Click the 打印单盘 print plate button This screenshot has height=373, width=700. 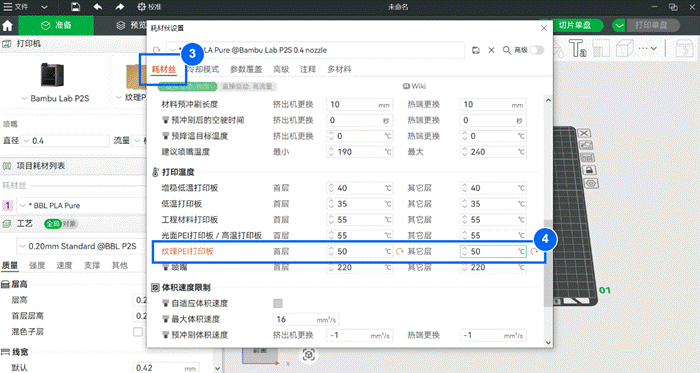click(x=652, y=25)
